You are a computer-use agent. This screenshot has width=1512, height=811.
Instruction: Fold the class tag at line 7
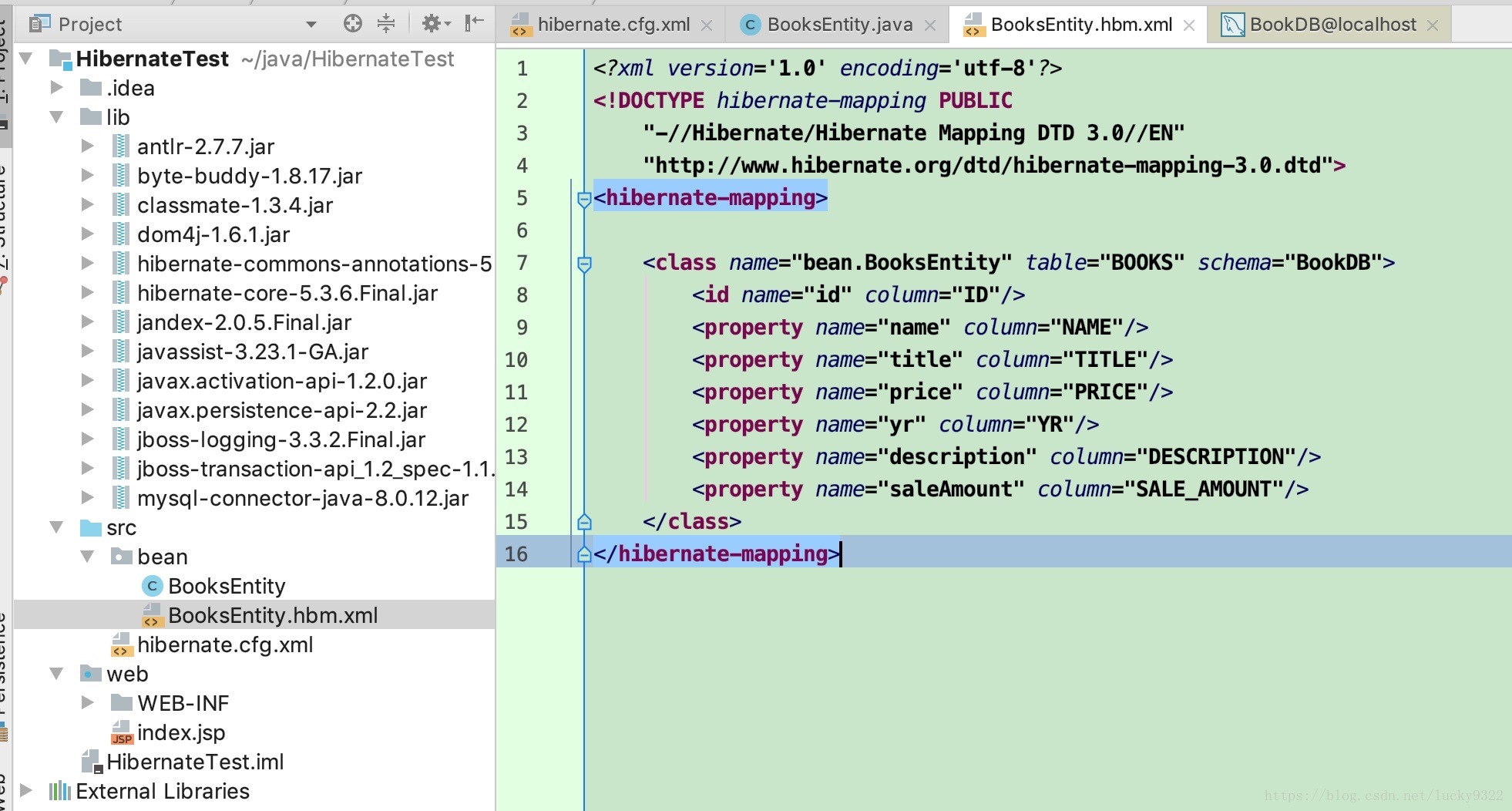(584, 264)
